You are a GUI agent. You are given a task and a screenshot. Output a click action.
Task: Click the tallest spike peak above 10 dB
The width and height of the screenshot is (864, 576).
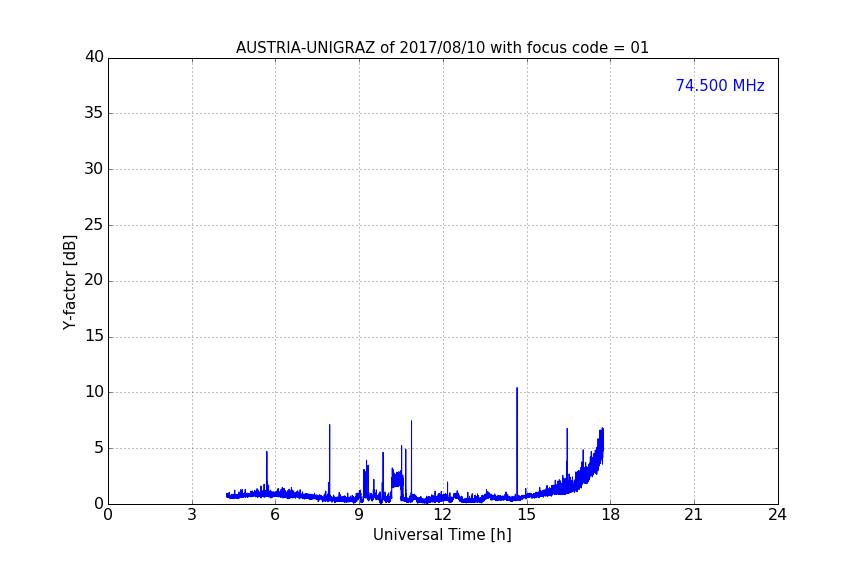(x=517, y=389)
